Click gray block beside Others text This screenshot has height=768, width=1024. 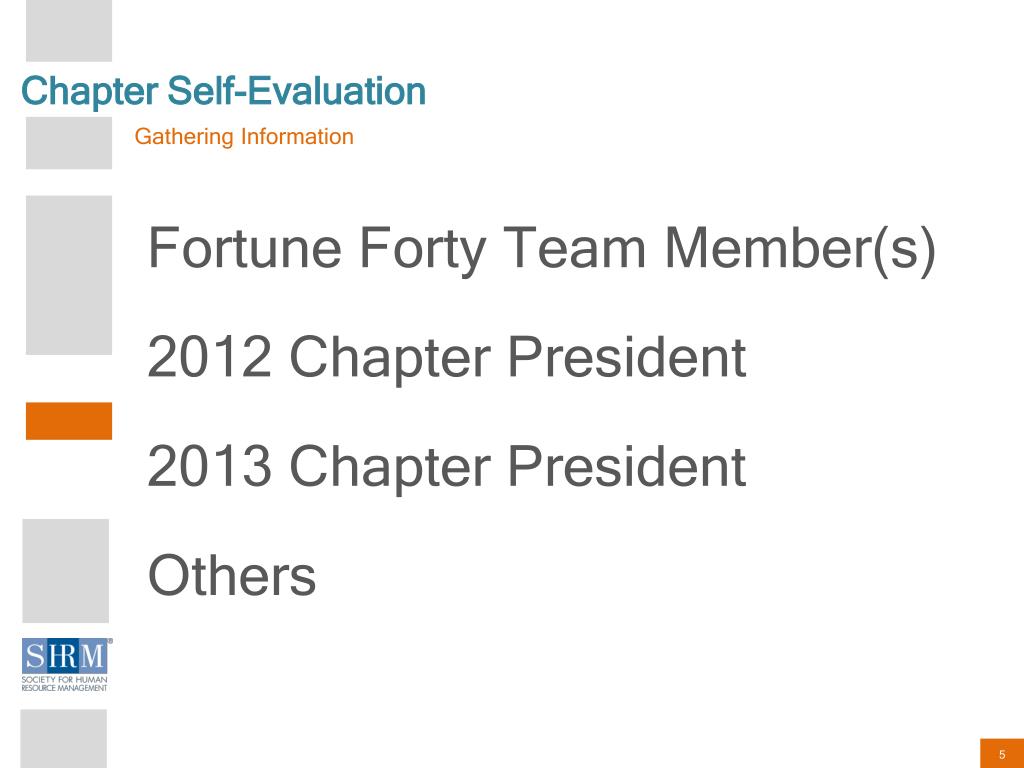point(65,571)
